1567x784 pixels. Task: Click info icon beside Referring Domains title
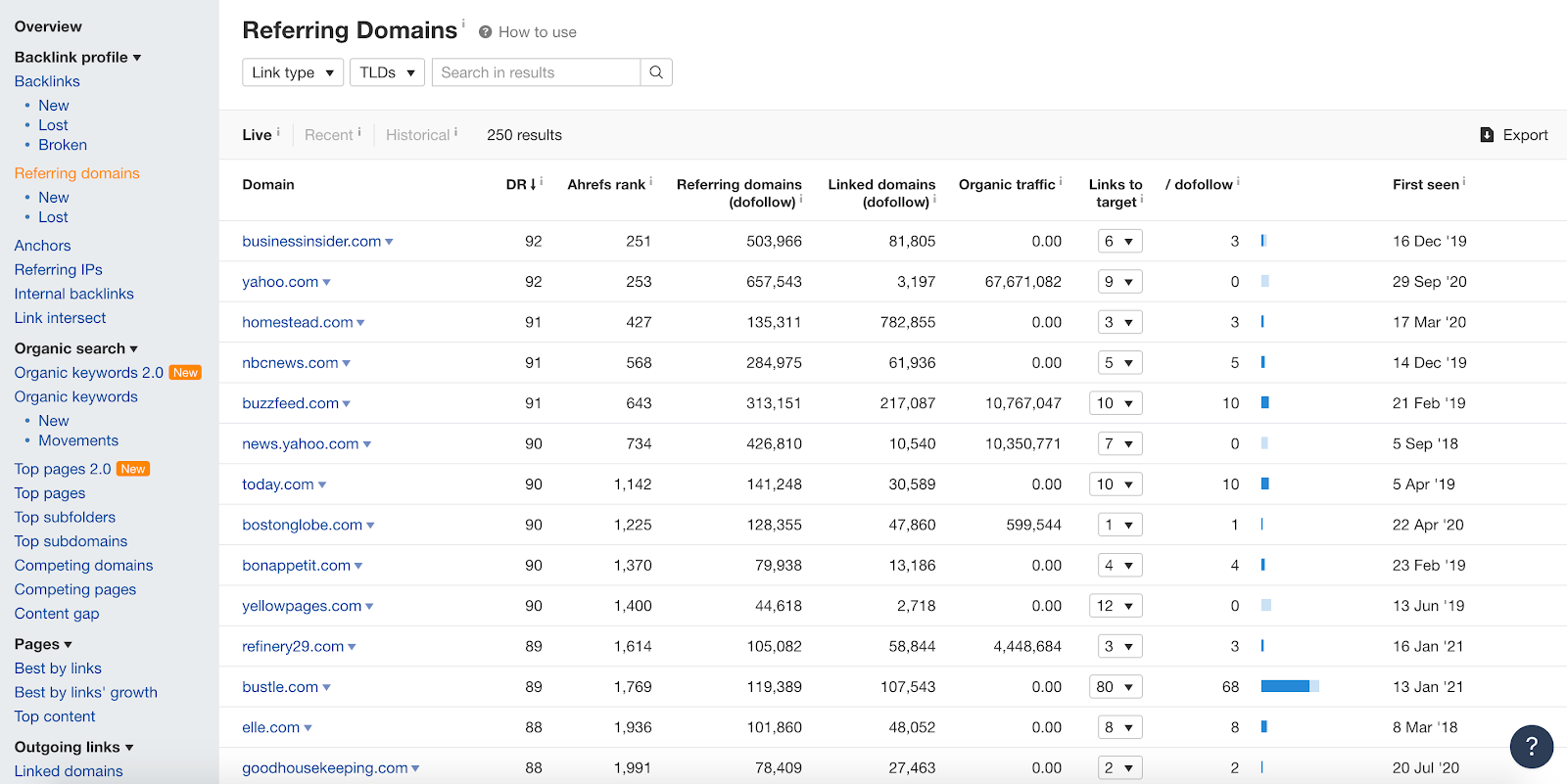463,23
